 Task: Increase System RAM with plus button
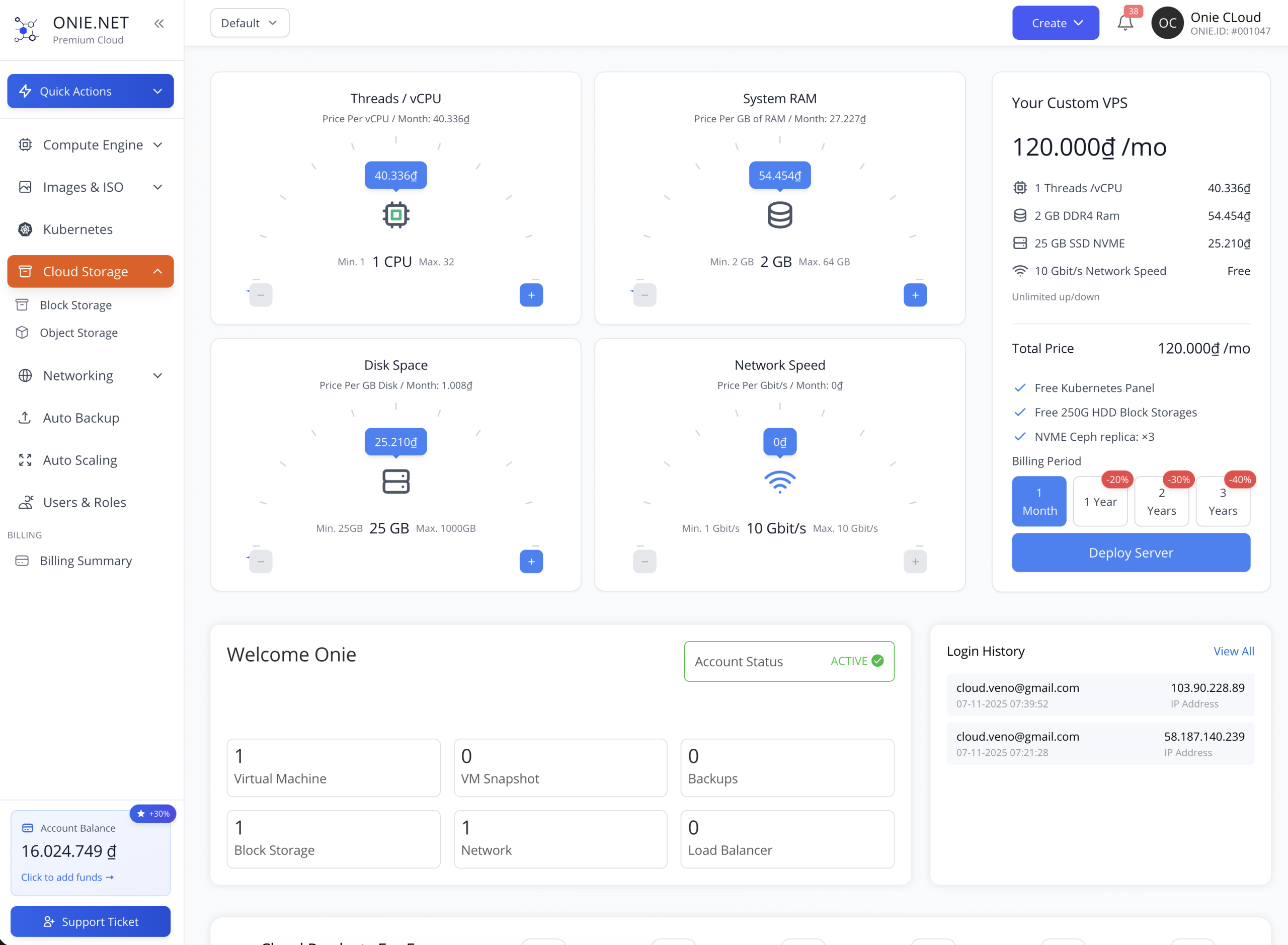(x=915, y=295)
